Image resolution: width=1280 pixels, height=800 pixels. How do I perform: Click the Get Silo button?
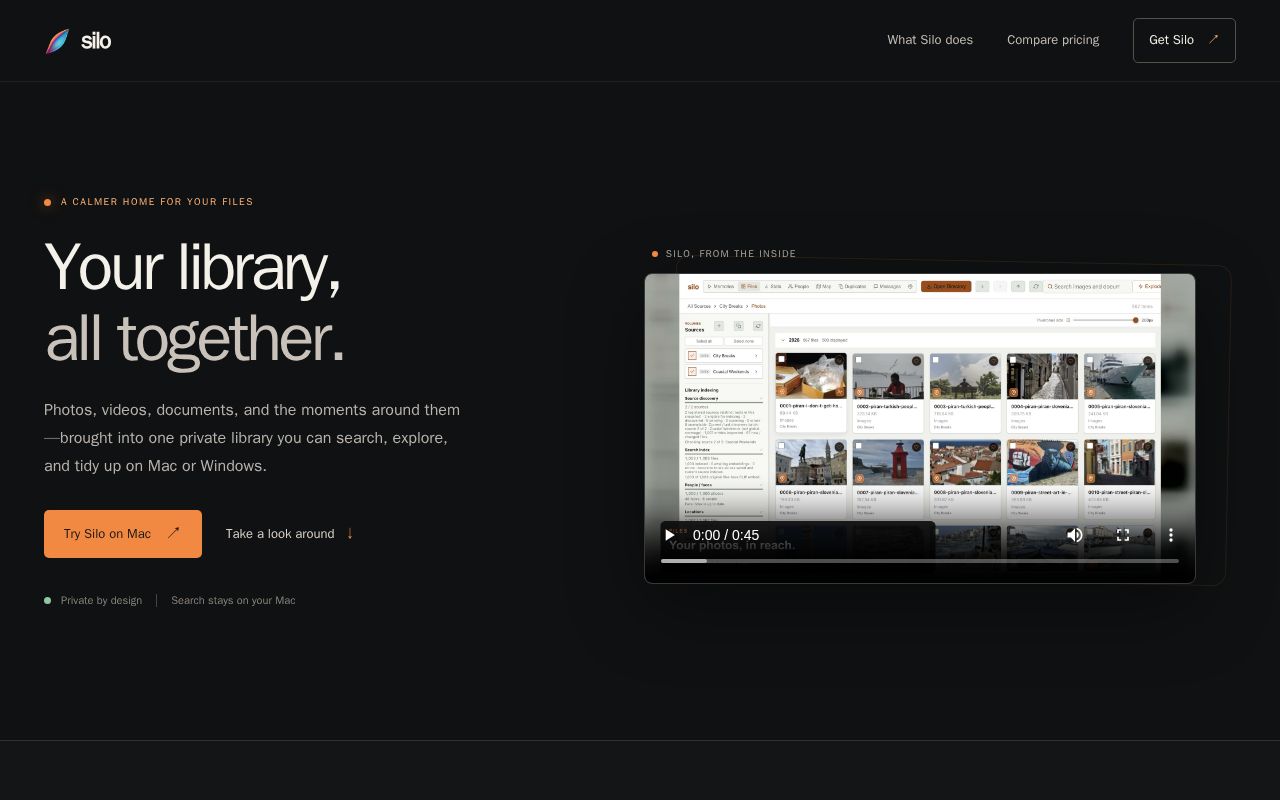click(x=1184, y=40)
